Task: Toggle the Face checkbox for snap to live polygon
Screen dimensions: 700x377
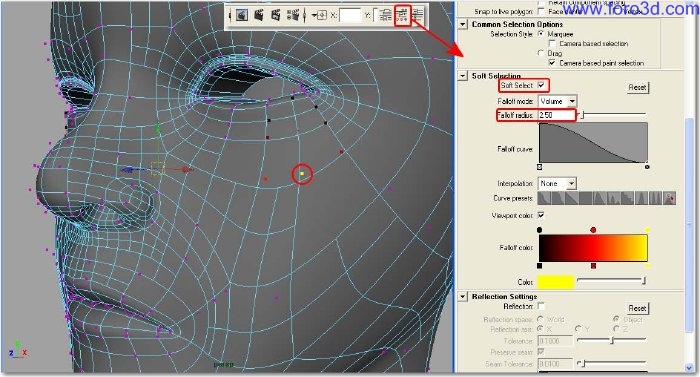Action: coord(541,12)
